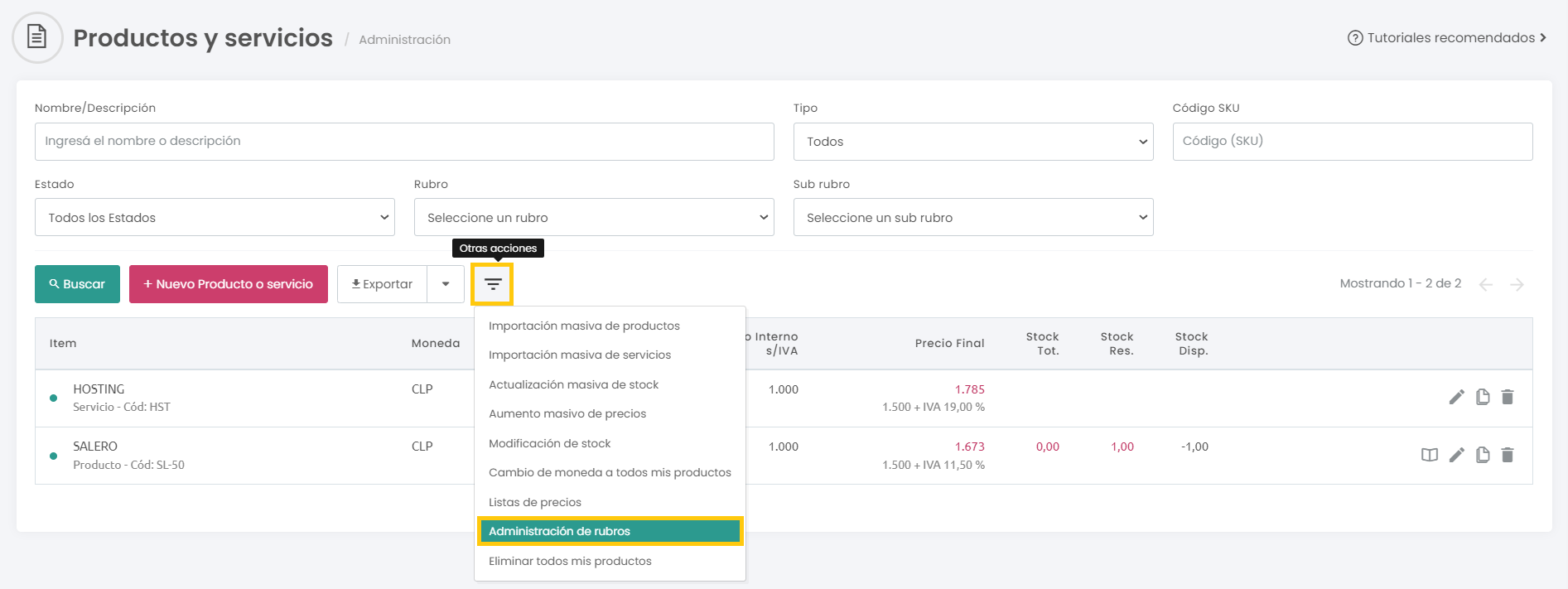Delete the SALERO product via trash icon
1568x589 pixels.
(x=1508, y=455)
